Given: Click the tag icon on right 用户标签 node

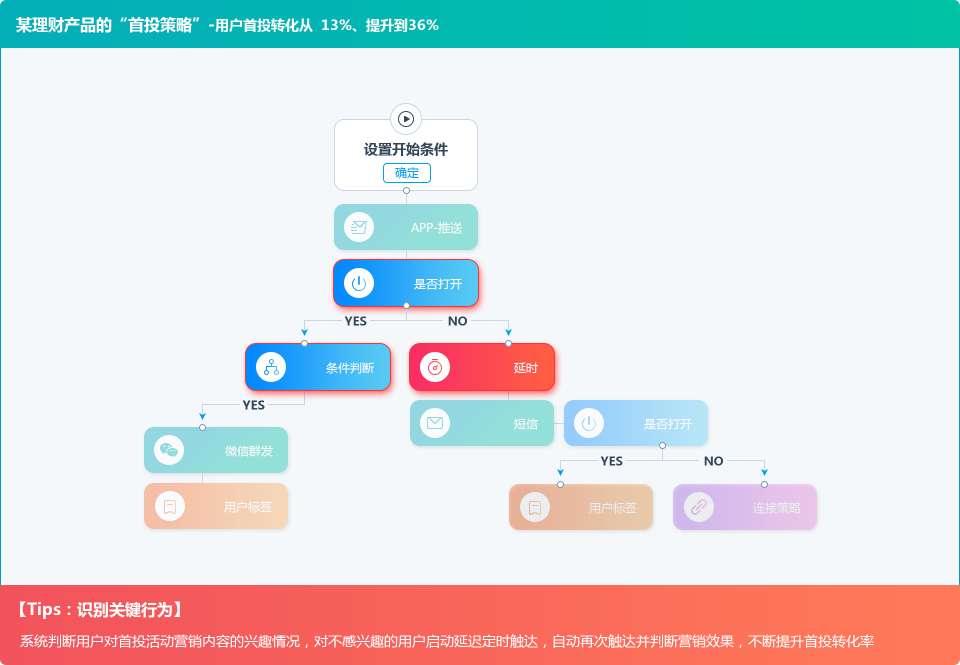Looking at the screenshot, I should click(x=535, y=507).
